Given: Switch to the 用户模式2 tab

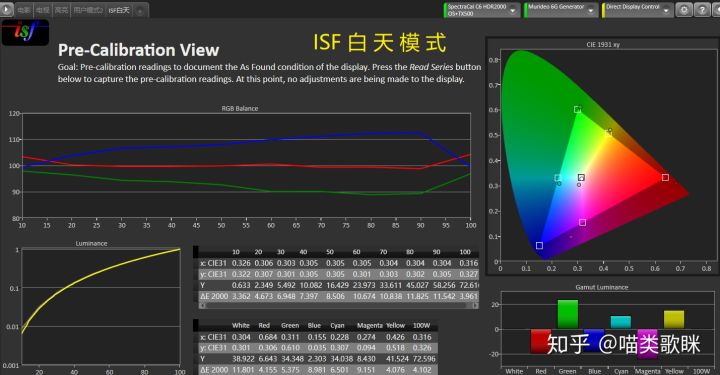Looking at the screenshot, I should (88, 10).
